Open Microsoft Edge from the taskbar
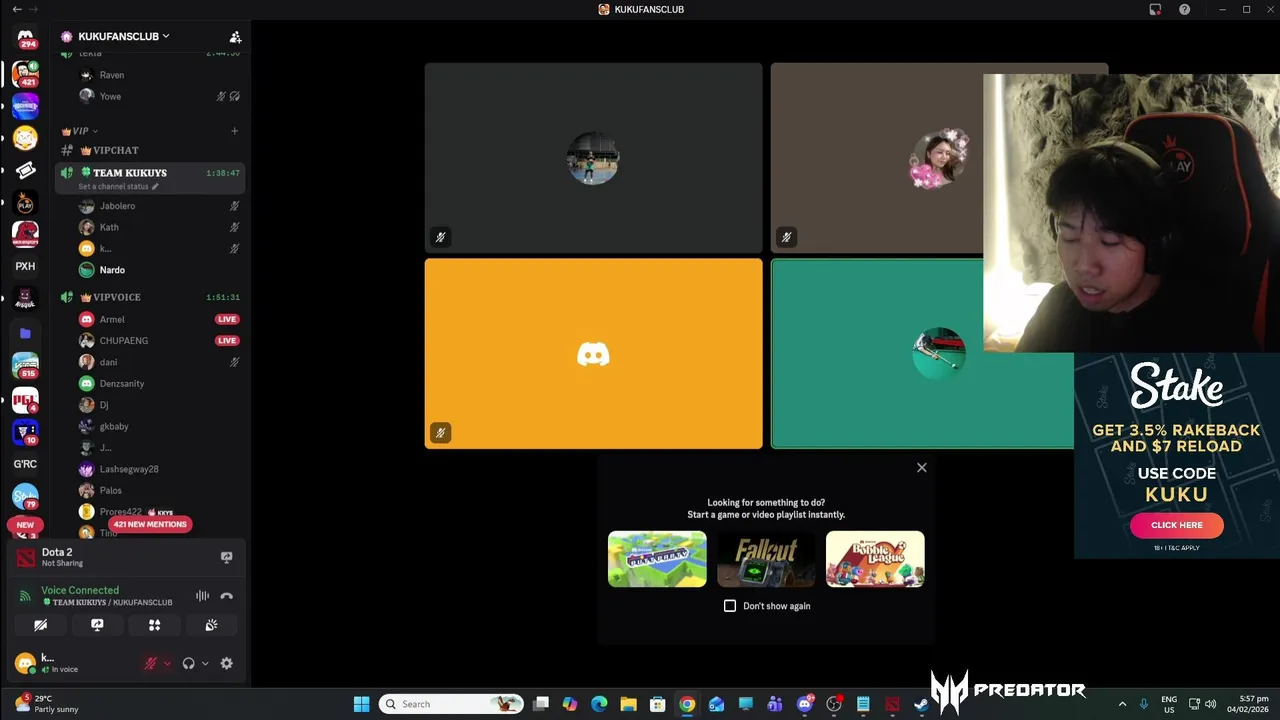Image resolution: width=1280 pixels, height=720 pixels. click(599, 704)
